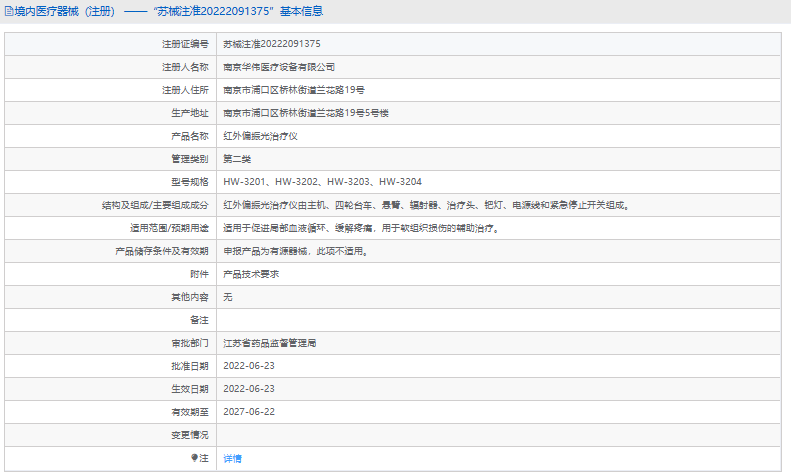The width and height of the screenshot is (791, 475).
Task: Select approval date 2022-06-23 in 批准日期 row
Action: pyautogui.click(x=249, y=366)
